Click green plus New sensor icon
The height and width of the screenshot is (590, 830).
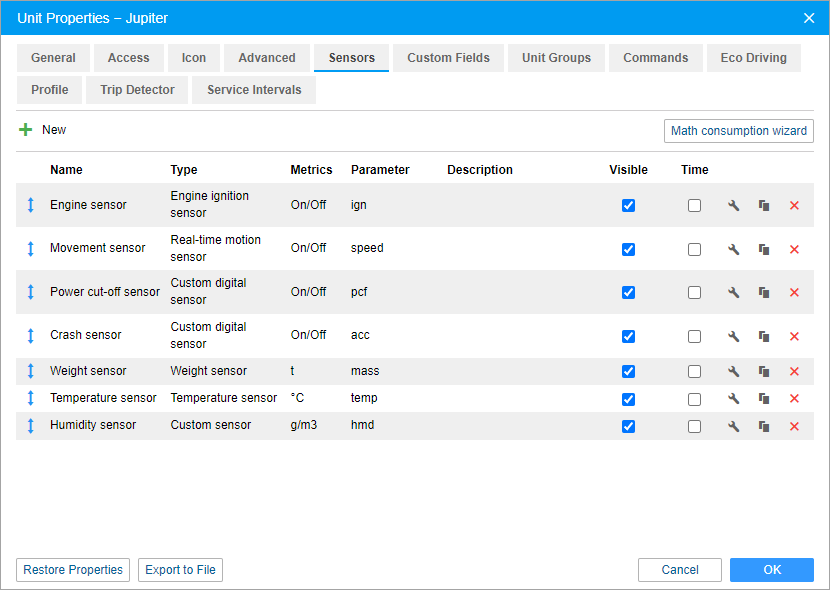[x=26, y=130]
